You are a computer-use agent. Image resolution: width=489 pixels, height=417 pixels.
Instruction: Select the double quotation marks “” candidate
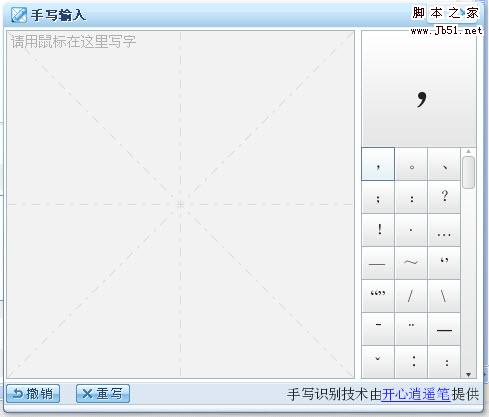point(378,296)
